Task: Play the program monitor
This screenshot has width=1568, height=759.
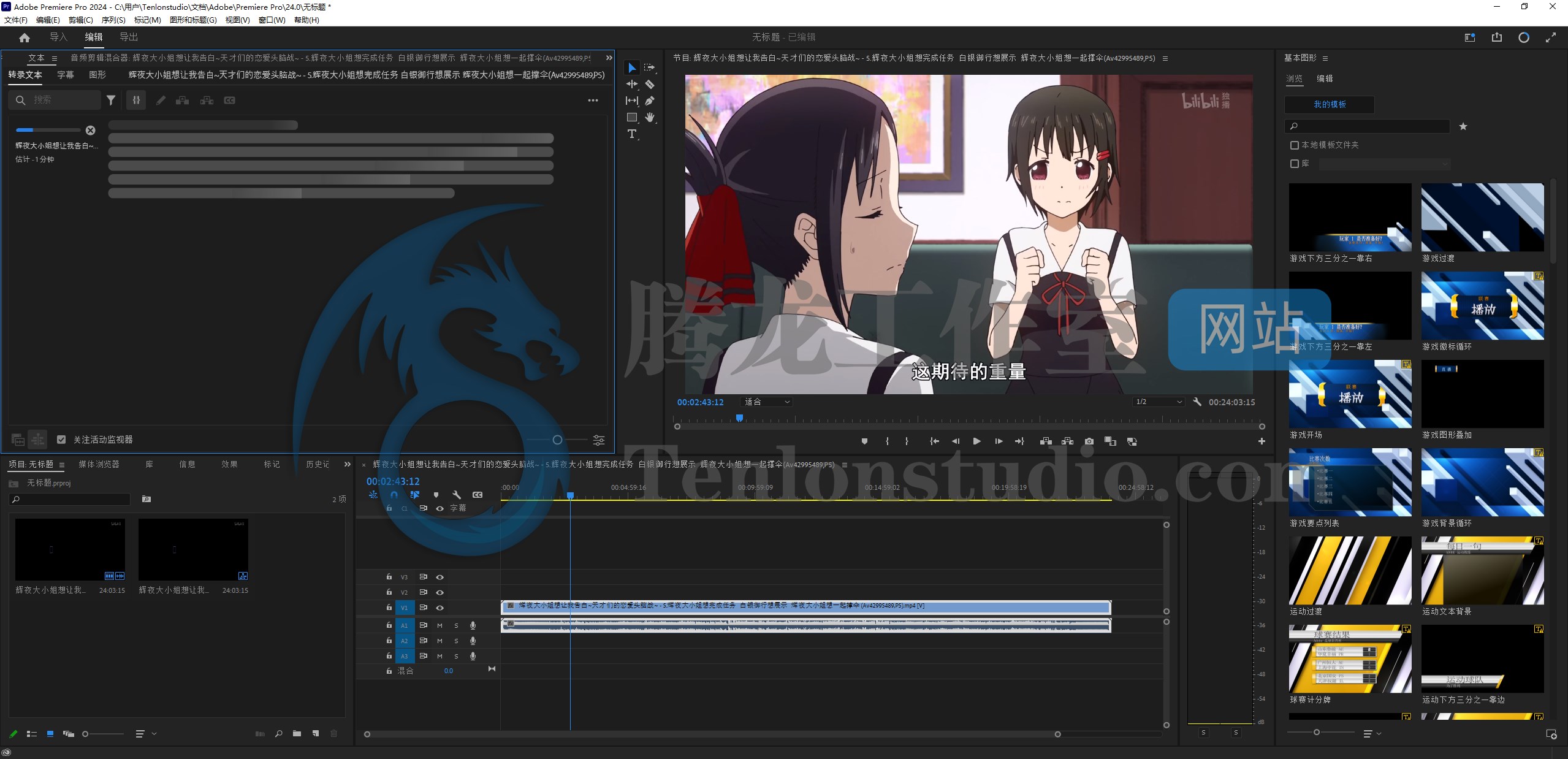Action: (x=977, y=441)
